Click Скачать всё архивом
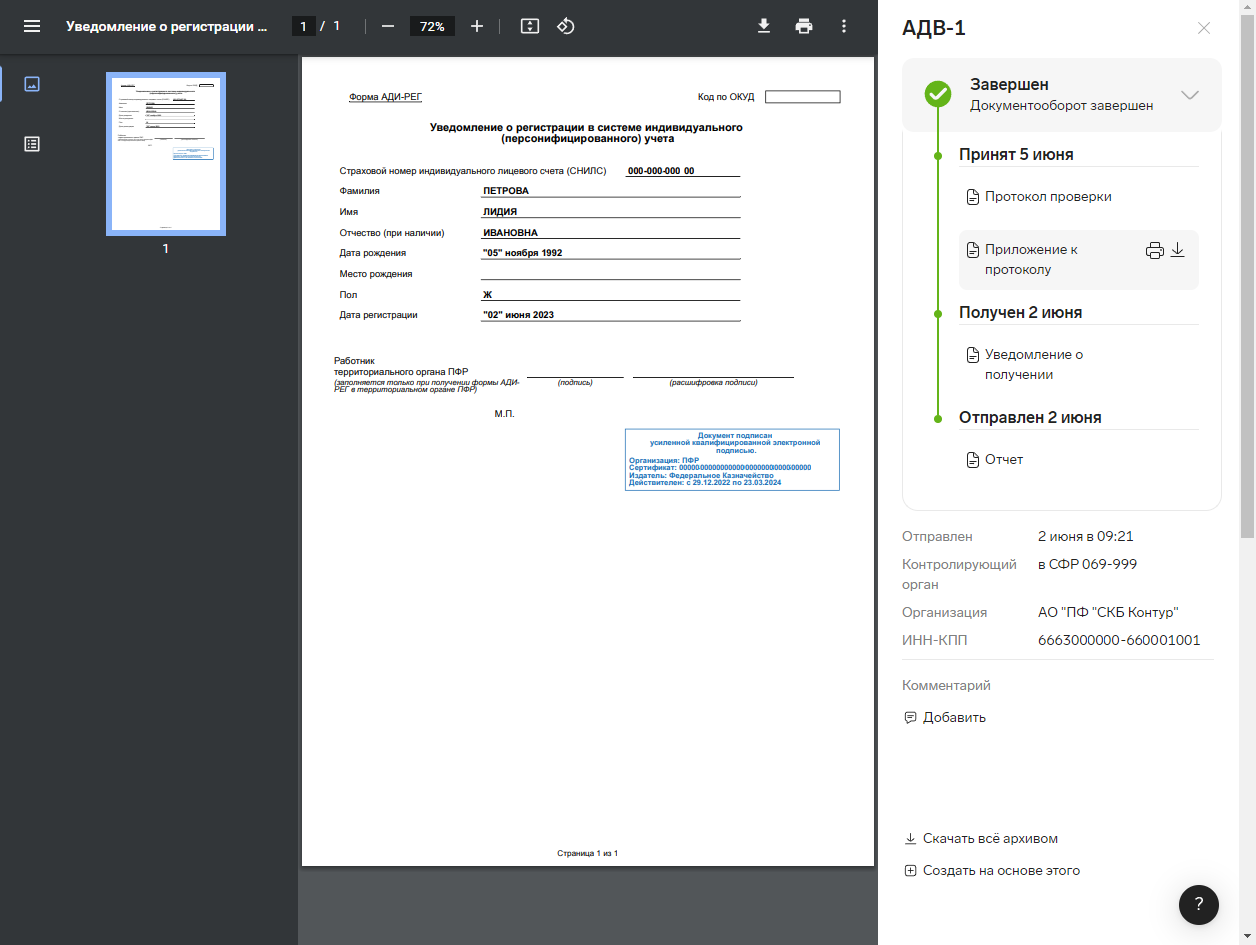Image resolution: width=1256 pixels, height=945 pixels. tap(989, 839)
